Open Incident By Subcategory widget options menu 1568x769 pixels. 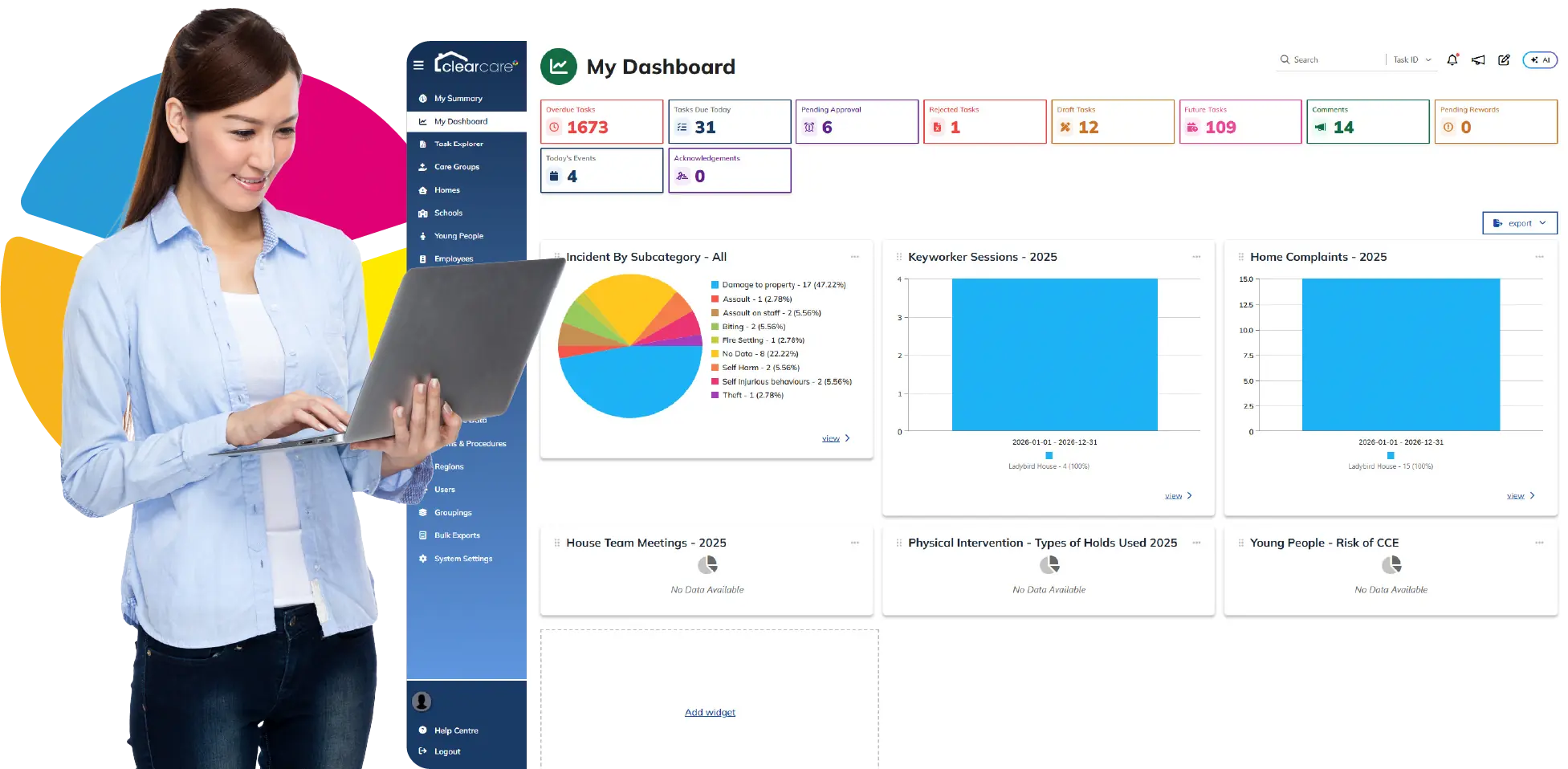point(854,257)
